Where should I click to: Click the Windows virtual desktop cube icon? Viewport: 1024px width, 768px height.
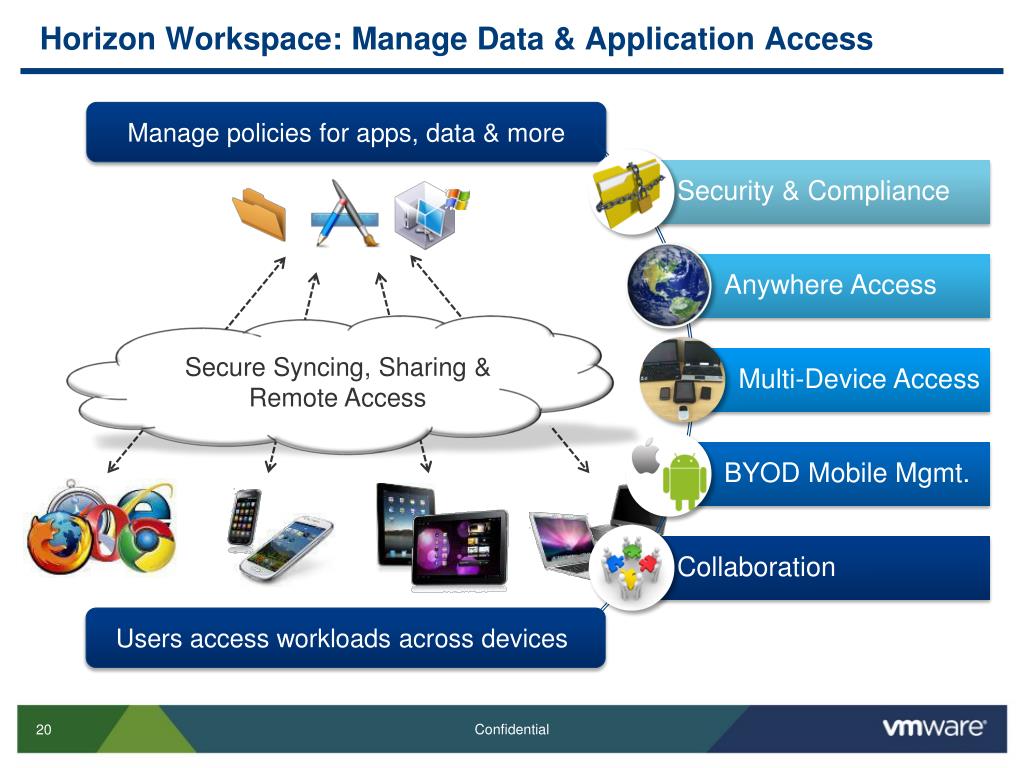tap(430, 214)
